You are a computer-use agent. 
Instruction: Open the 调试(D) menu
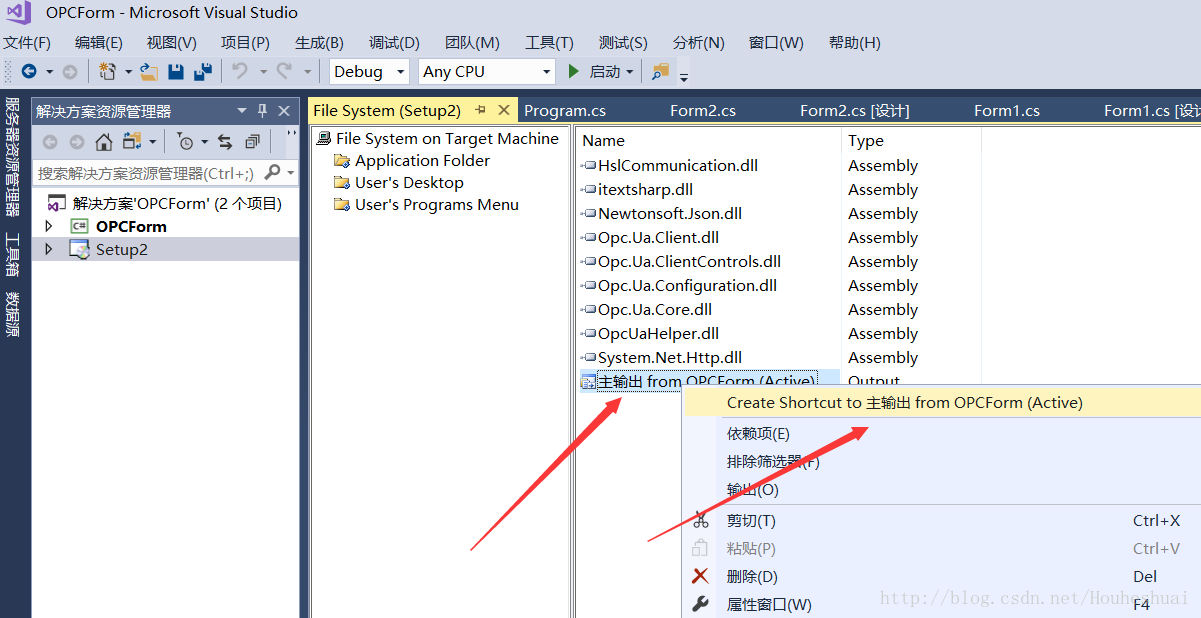pos(394,43)
